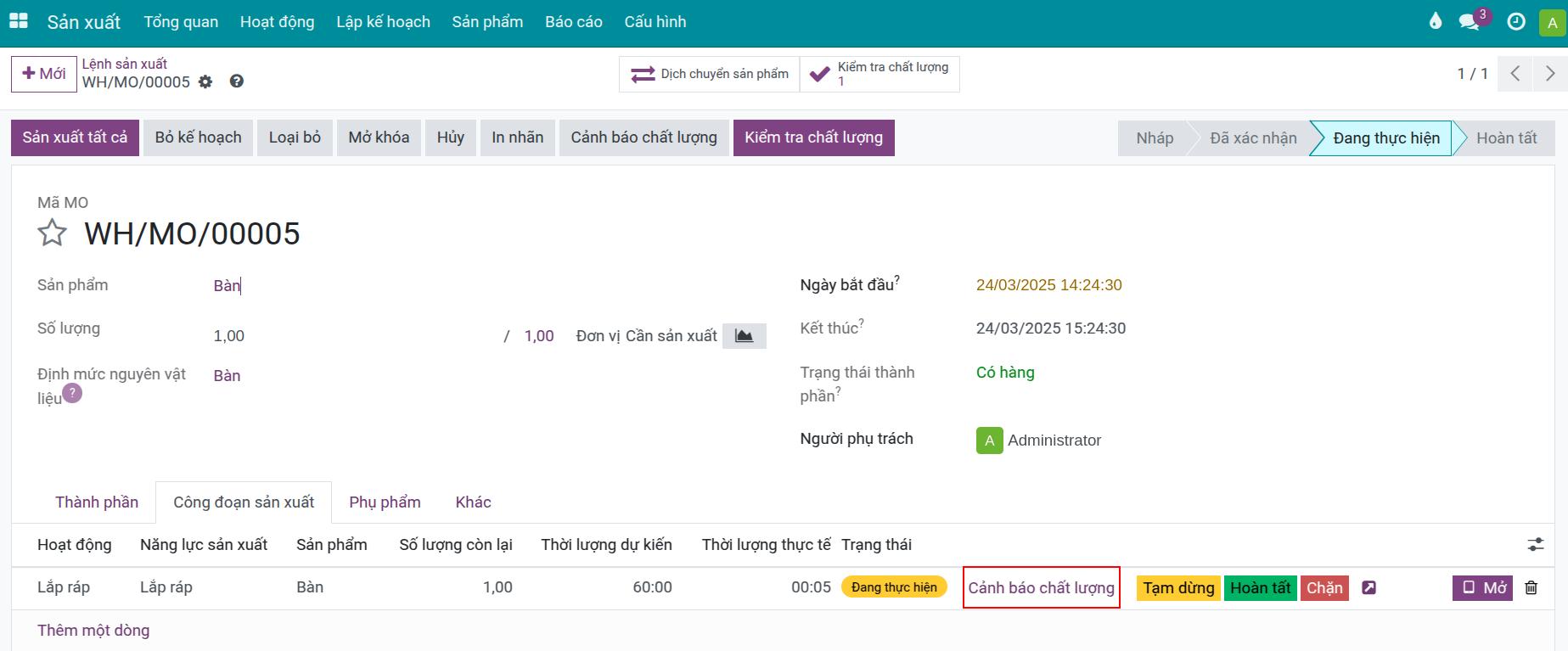The image size is (1568, 651).
Task: Open the Báo cáo menu
Action: coord(574,22)
